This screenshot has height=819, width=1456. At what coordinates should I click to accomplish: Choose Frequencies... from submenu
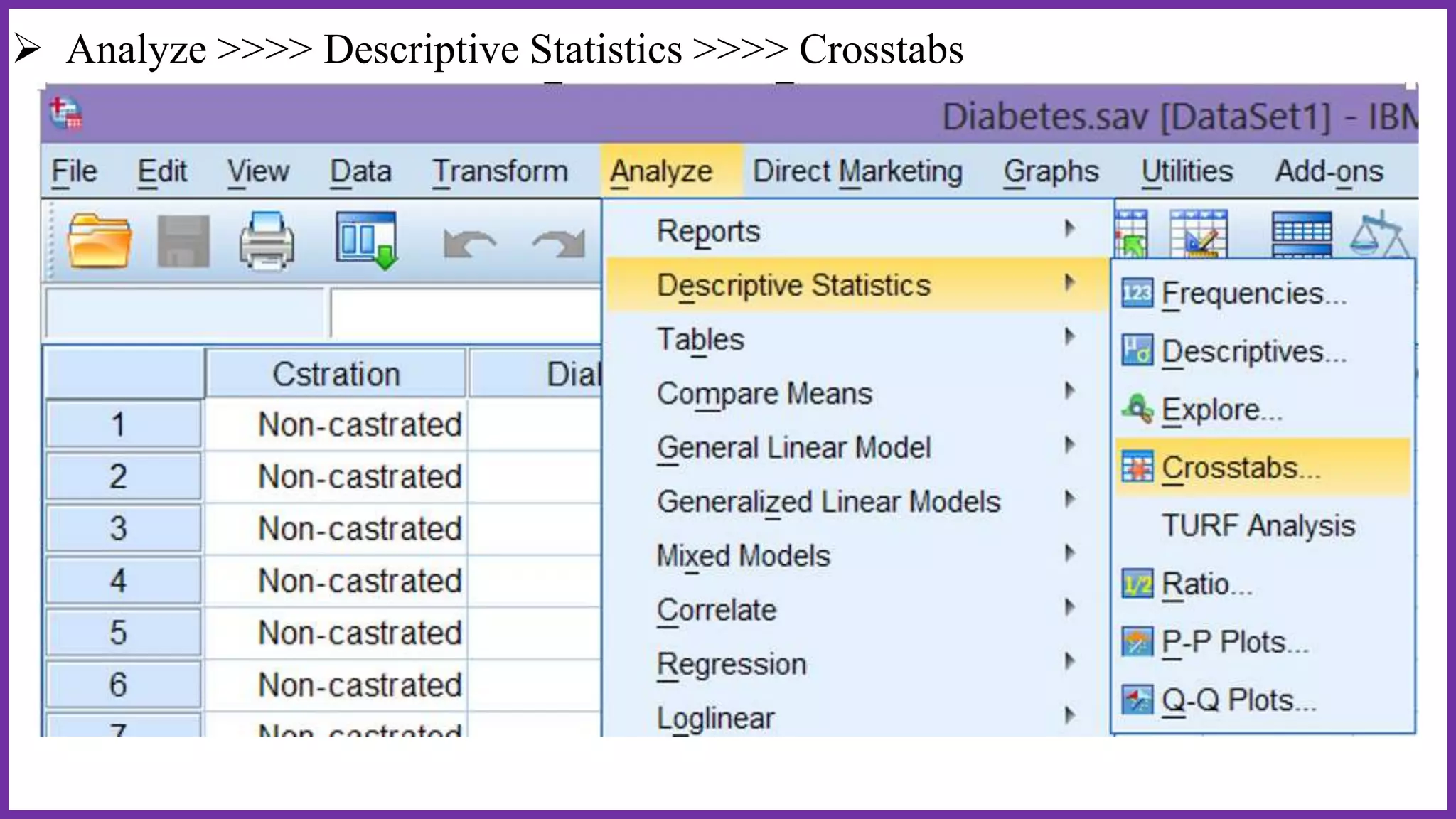point(1263,293)
